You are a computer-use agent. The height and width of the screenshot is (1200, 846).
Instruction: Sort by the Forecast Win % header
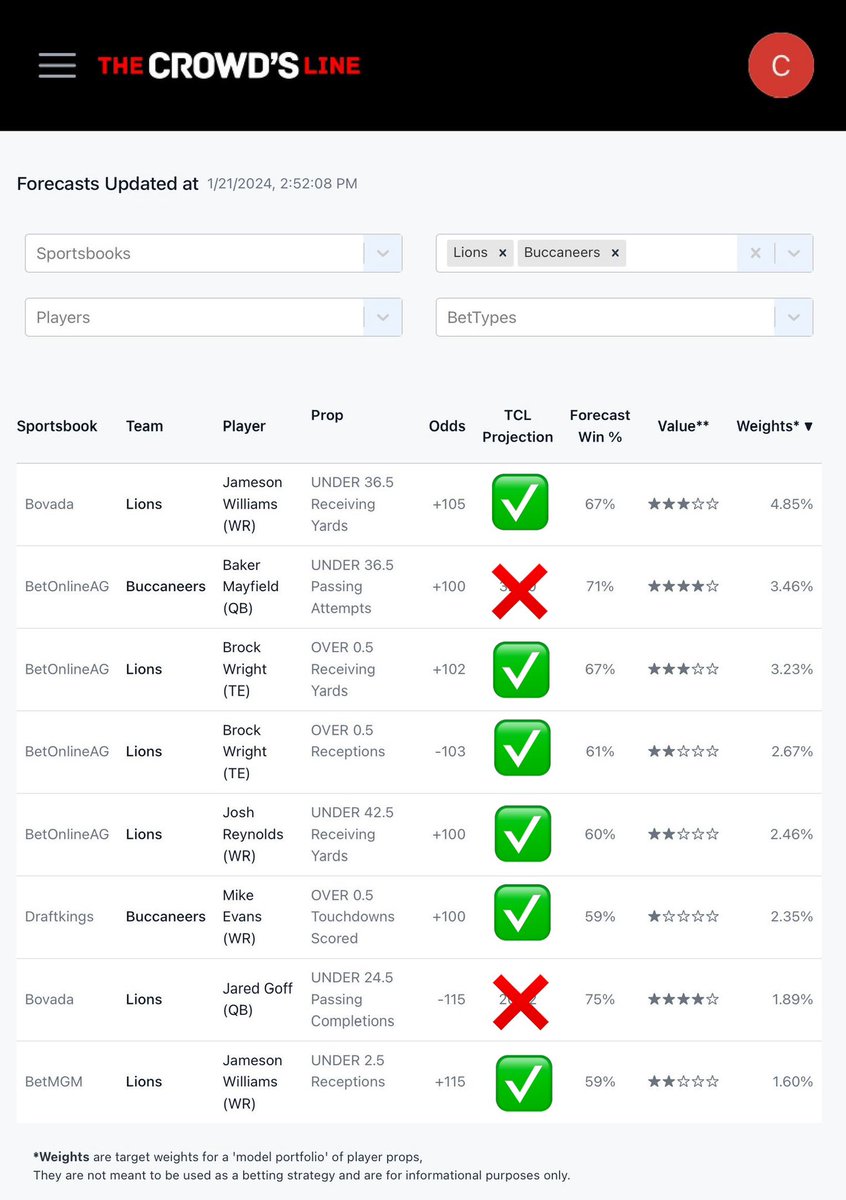600,426
